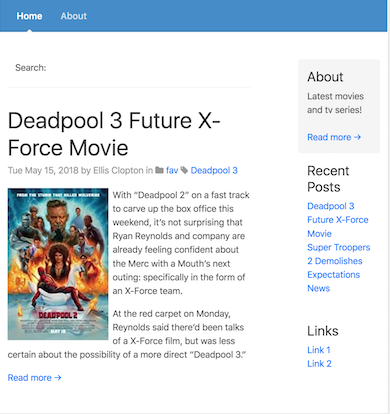Image resolution: width=390 pixels, height=414 pixels.
Task: Open the Deadpool 3 Future X-Force Movie headline
Action: 114,134
